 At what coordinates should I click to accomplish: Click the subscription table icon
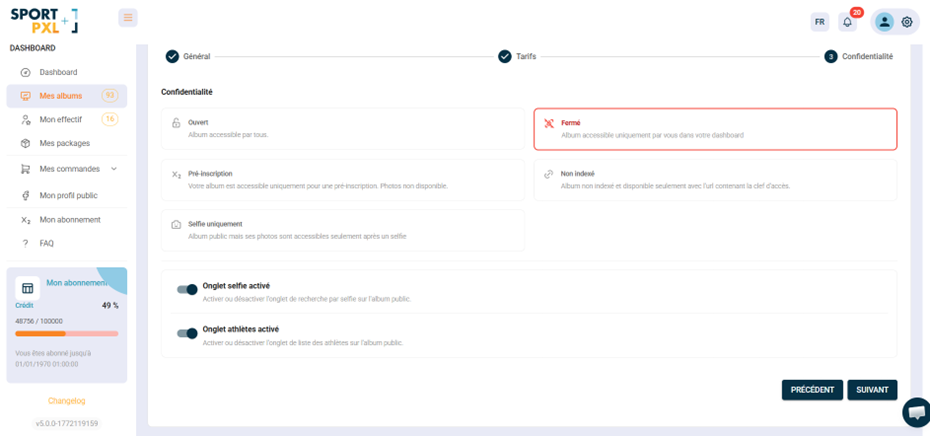[28, 288]
